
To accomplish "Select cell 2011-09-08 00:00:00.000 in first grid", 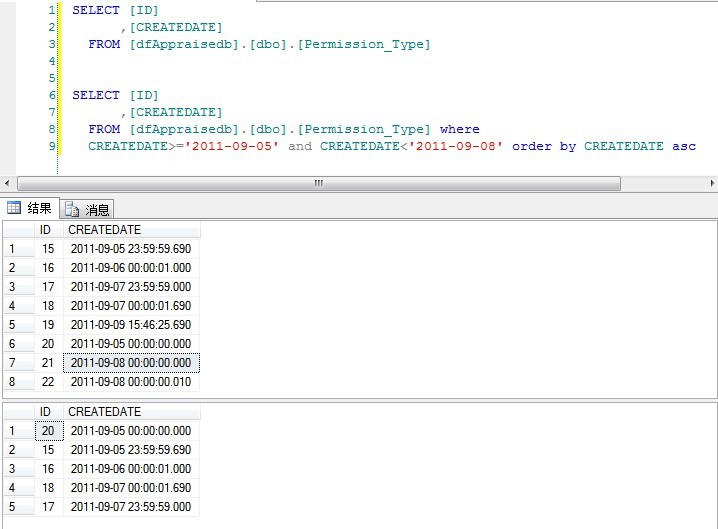I will (x=131, y=363).
